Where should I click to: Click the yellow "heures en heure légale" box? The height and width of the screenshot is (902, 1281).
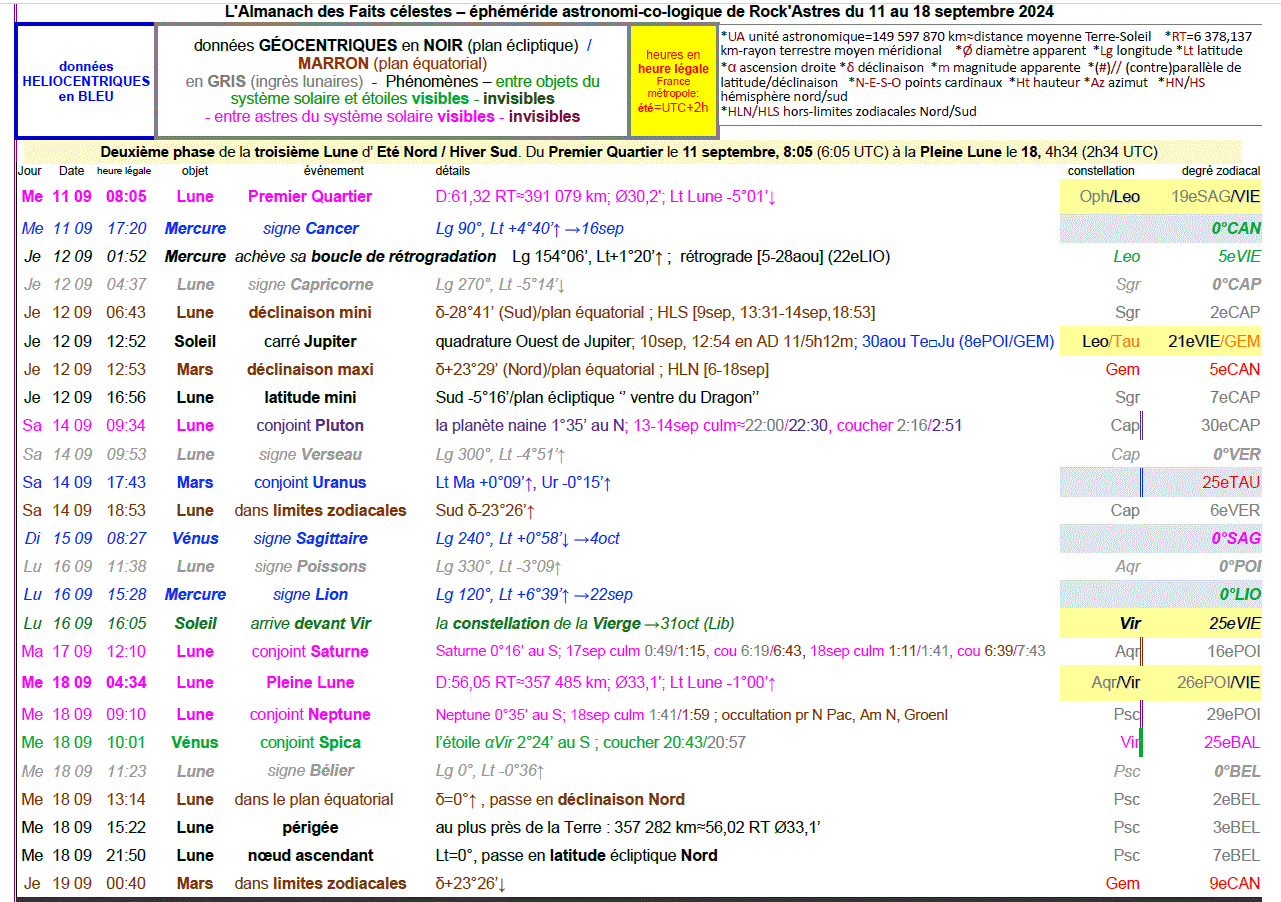coord(673,81)
